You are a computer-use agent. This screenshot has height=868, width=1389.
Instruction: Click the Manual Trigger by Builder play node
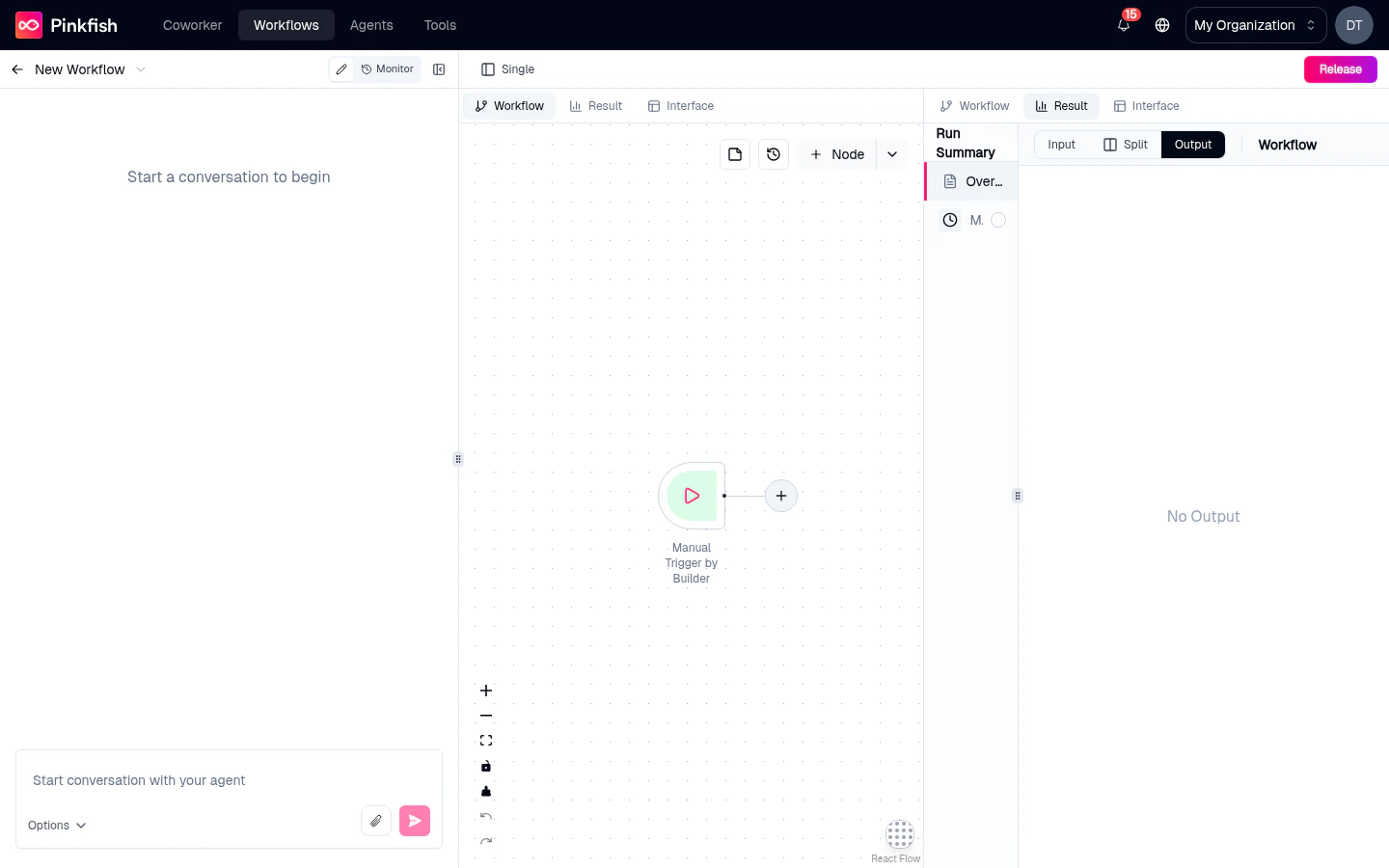pos(692,496)
